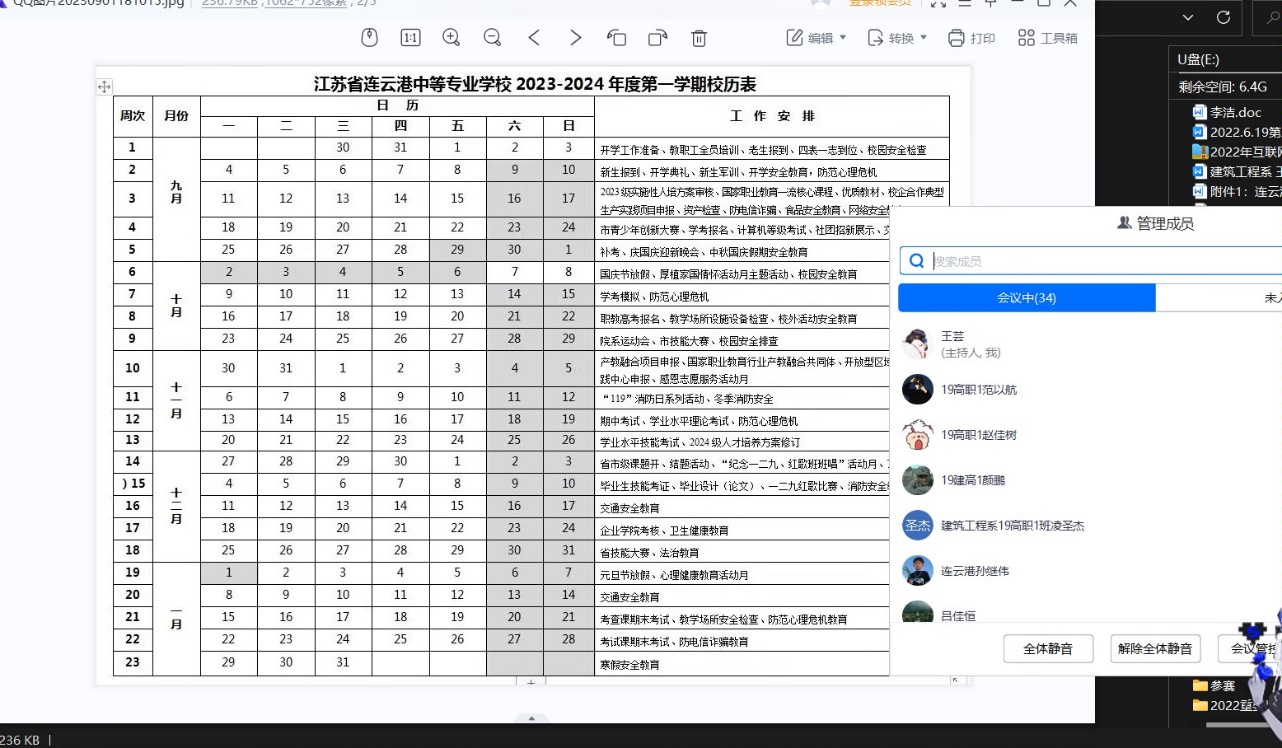Image resolution: width=1282 pixels, height=748 pixels.
Task: Click the U盘(E:) drive header
Action: pos(1198,60)
